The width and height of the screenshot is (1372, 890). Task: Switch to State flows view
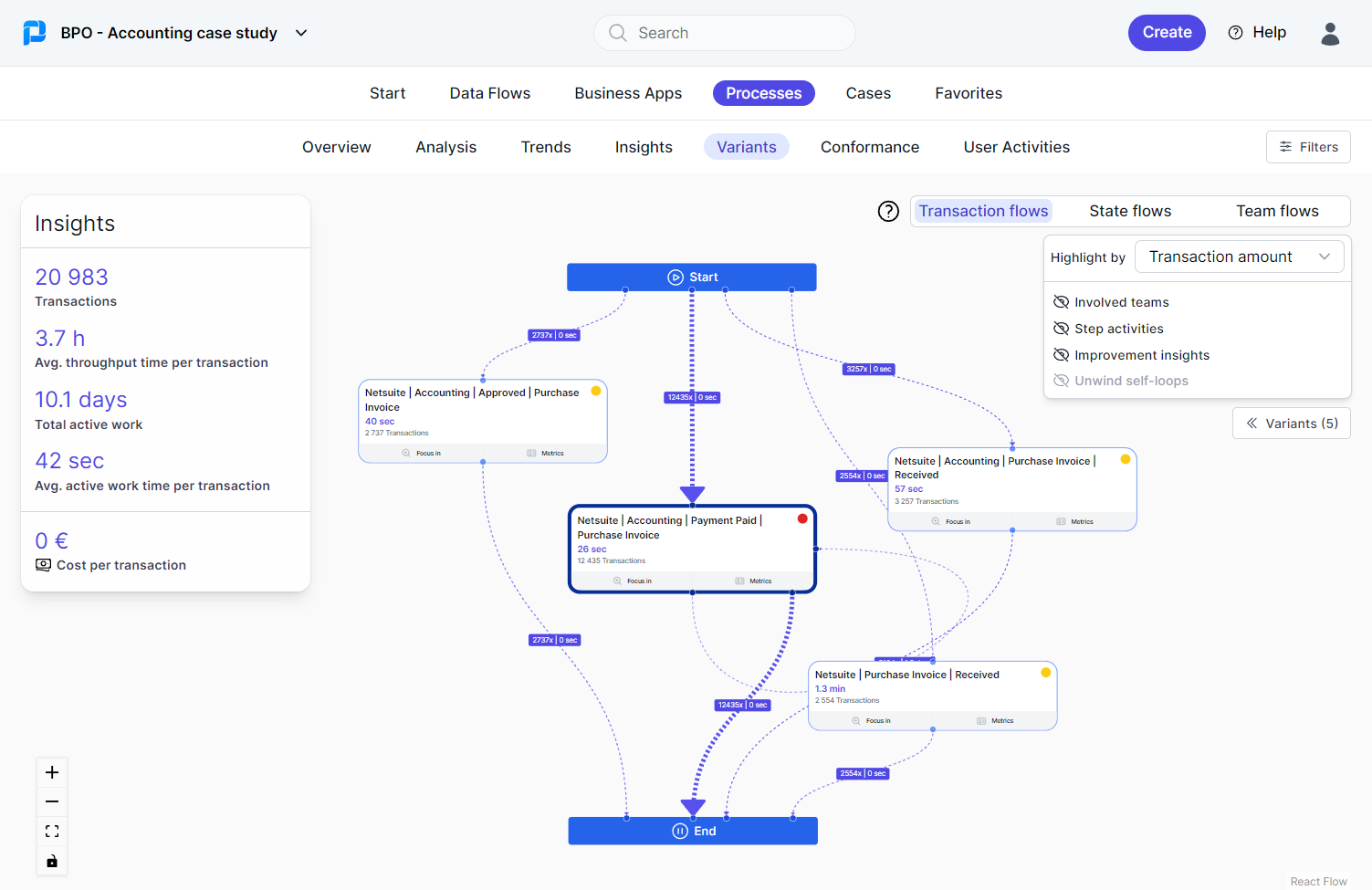click(1130, 210)
